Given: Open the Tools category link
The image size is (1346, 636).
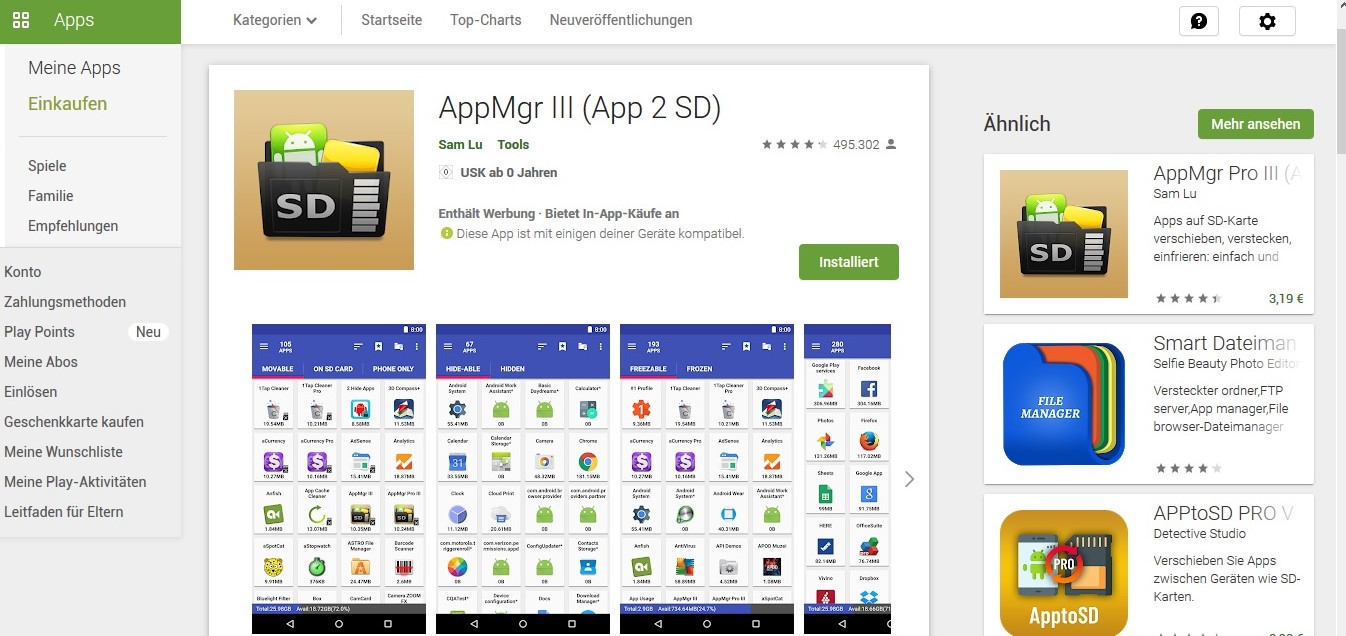Looking at the screenshot, I should [x=513, y=145].
